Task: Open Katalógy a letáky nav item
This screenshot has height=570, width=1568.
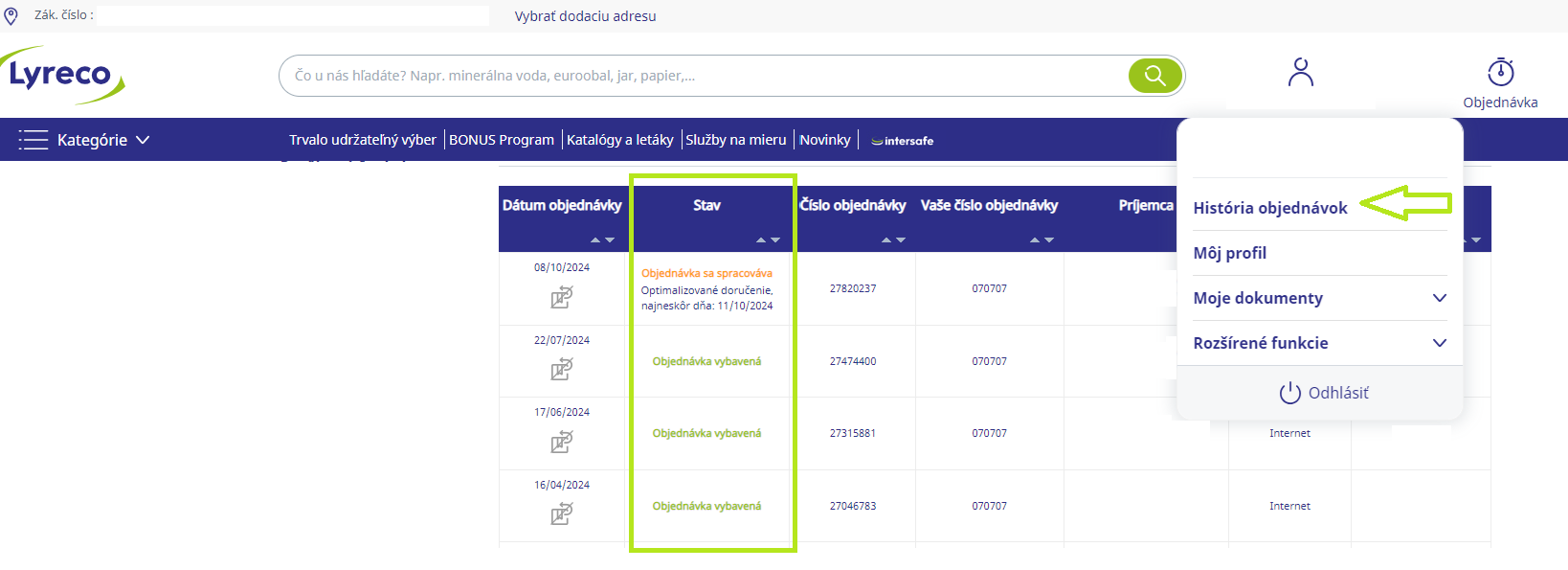Action: point(620,140)
